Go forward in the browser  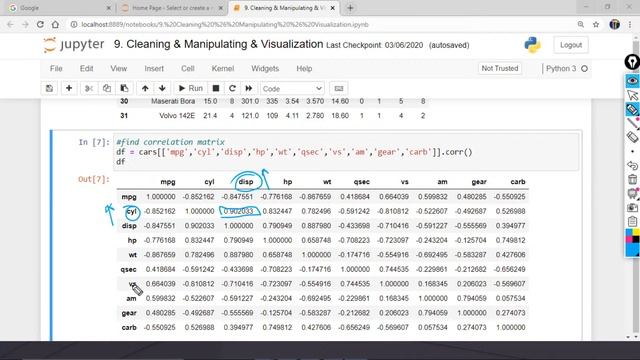pos(25,24)
